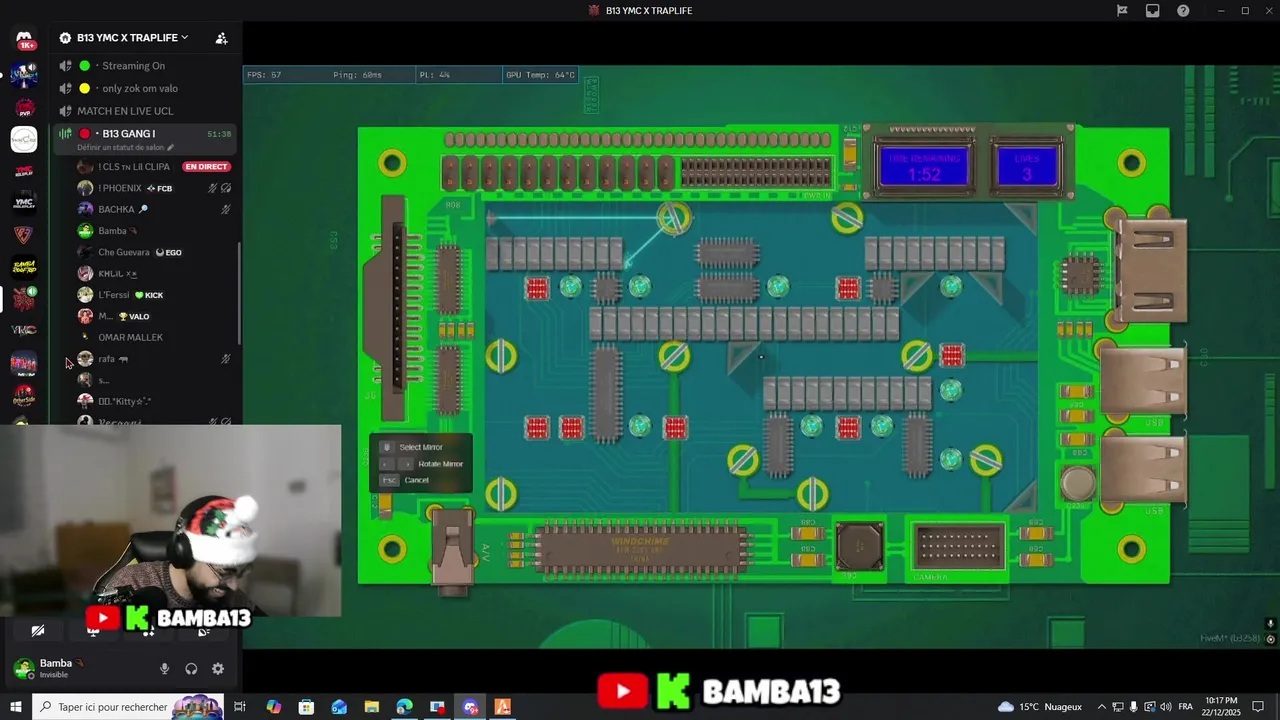Mute the Discord microphone
Viewport: 1280px width, 720px height.
pos(165,669)
